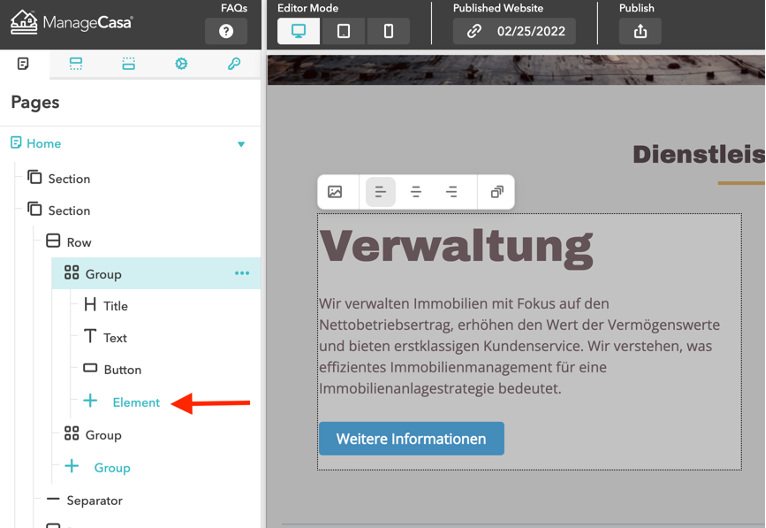Select the Pages tab icon
Image resolution: width=766 pixels, height=528 pixels.
(23, 63)
